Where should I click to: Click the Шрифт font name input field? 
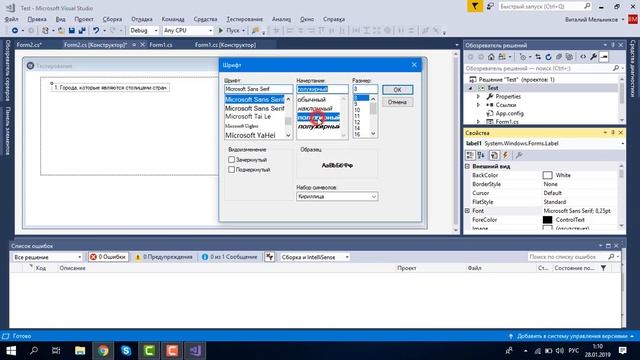[x=259, y=89]
